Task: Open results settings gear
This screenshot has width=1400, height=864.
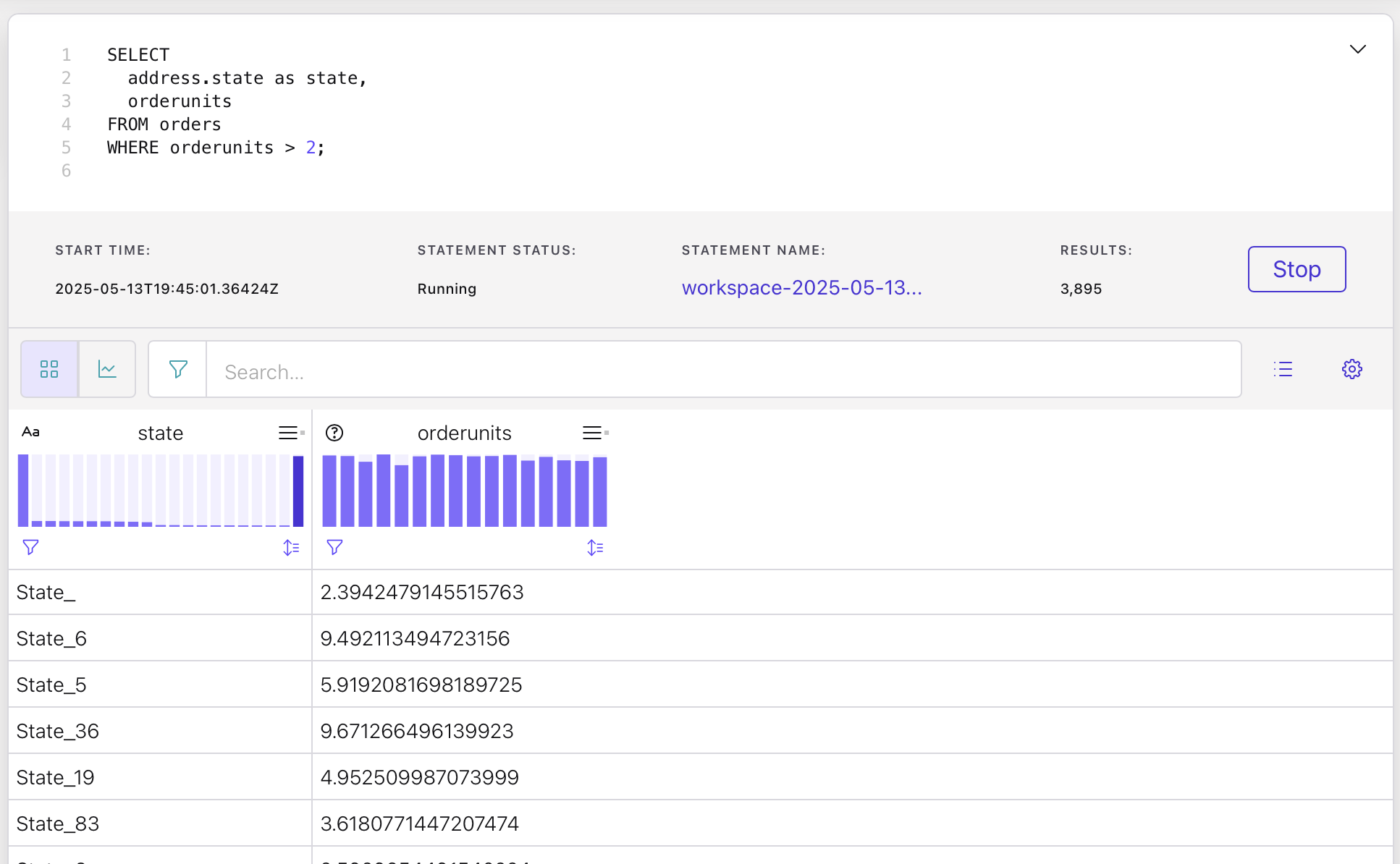Action: click(1351, 369)
